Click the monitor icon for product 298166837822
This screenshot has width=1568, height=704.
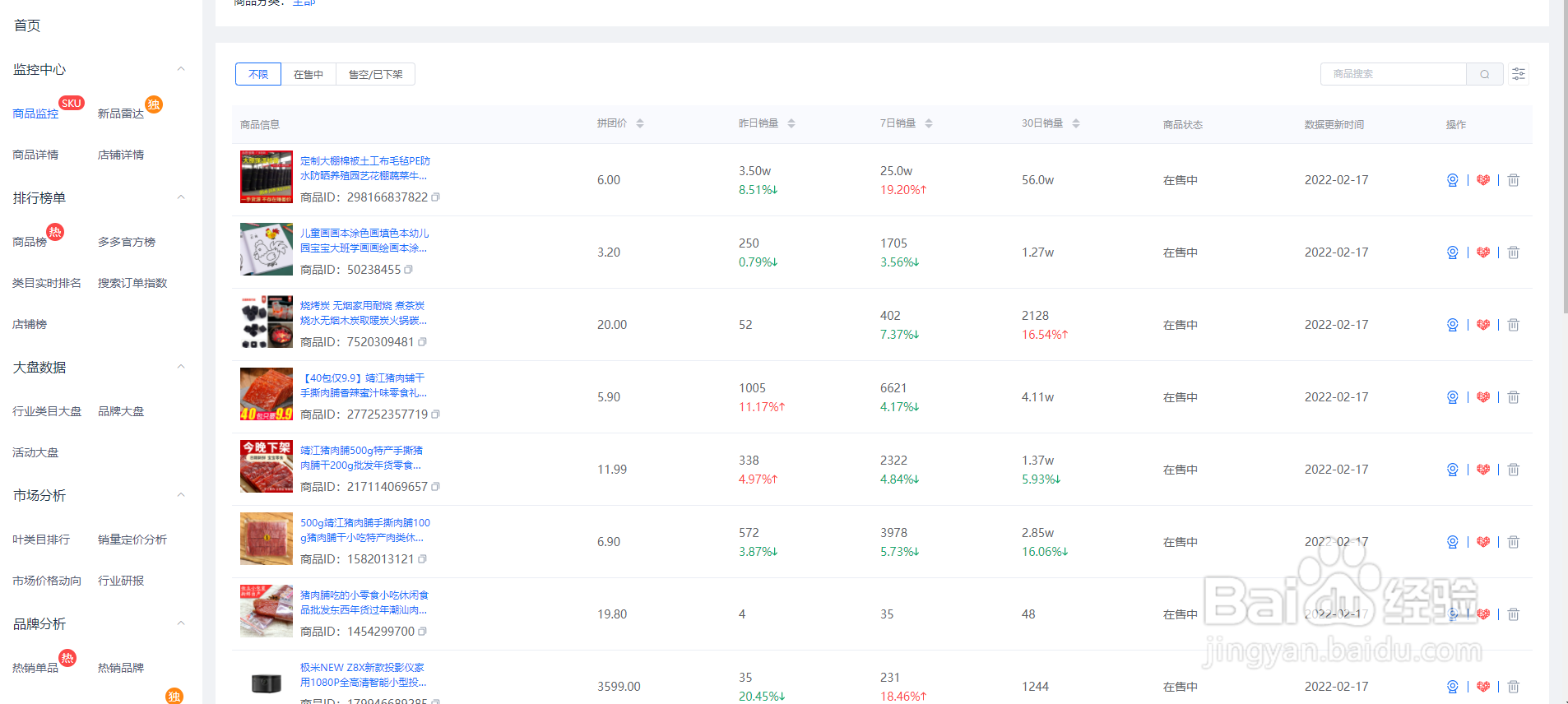(x=1452, y=180)
